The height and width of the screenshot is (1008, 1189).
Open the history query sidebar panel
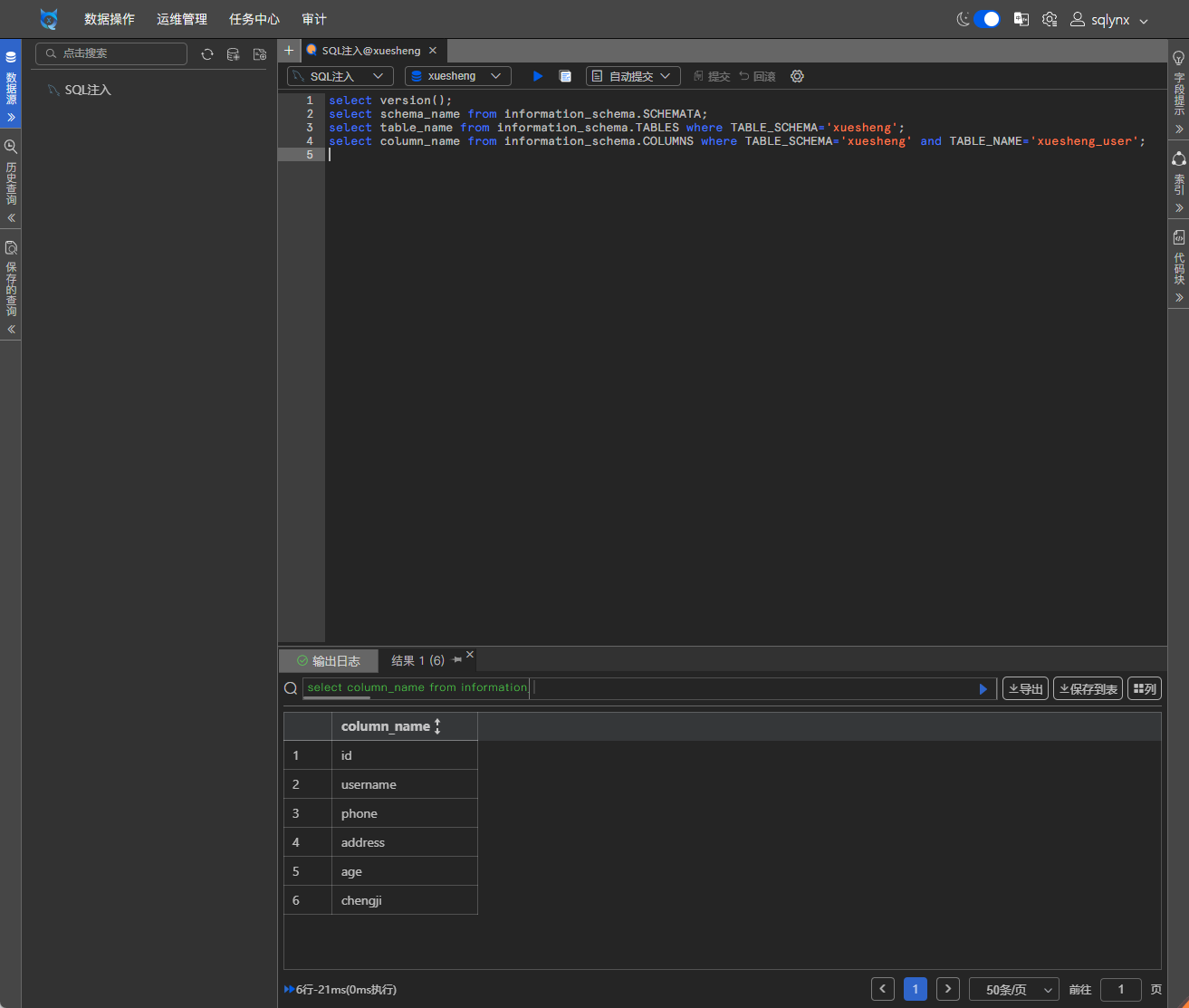click(x=11, y=181)
